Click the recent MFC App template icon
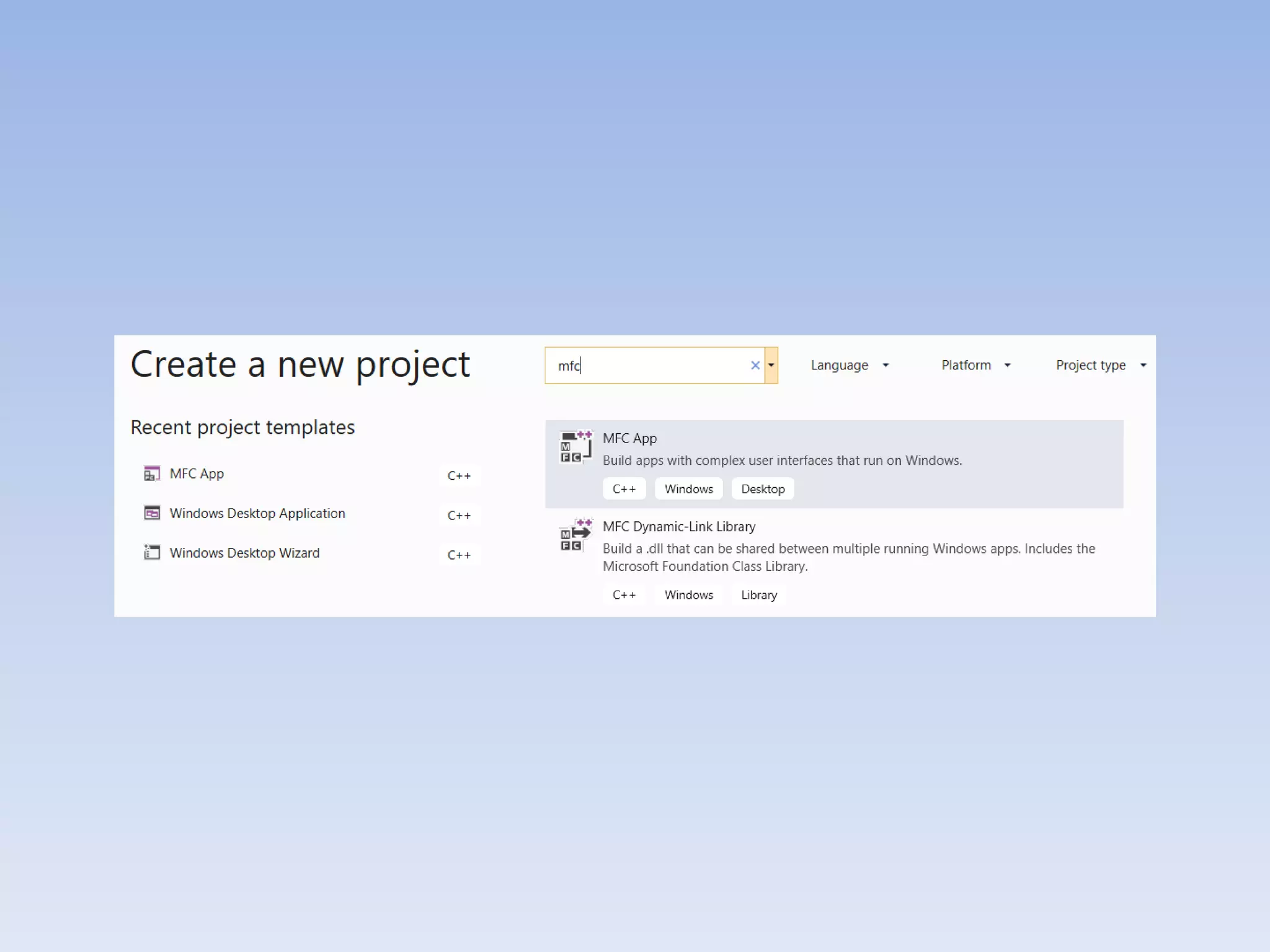Image resolution: width=1270 pixels, height=952 pixels. coord(152,474)
